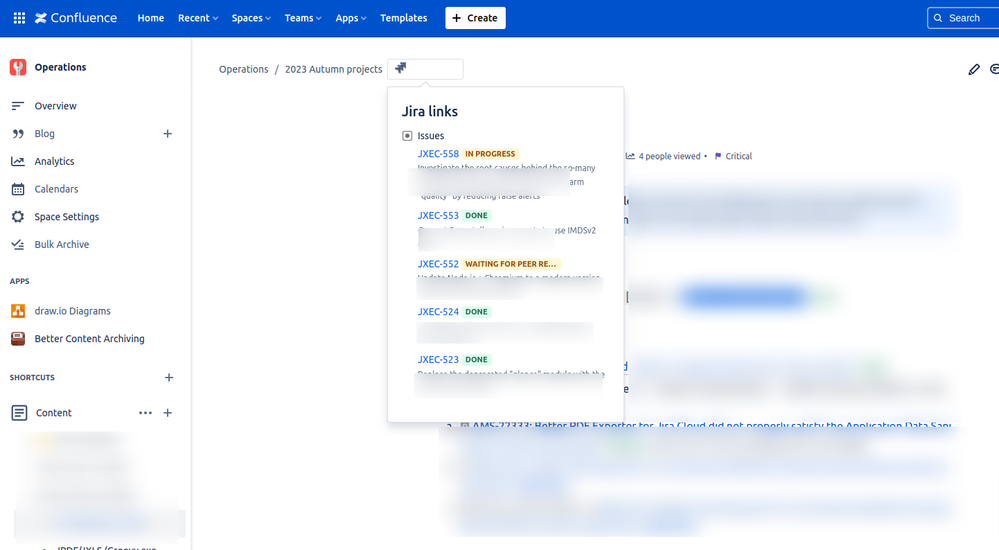
Task: Open the Operations space title
Action: coord(61,67)
